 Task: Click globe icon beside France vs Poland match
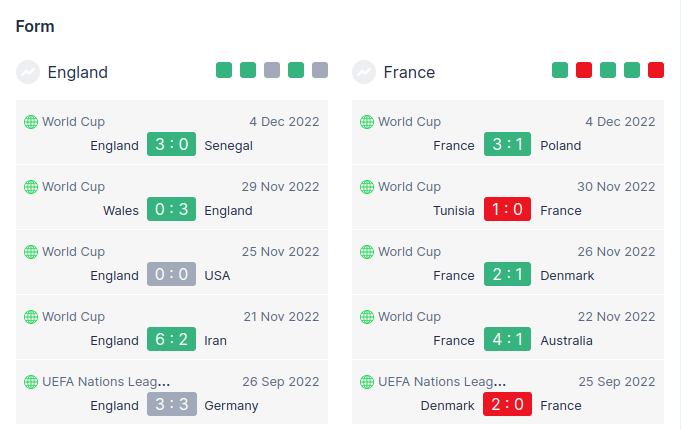[366, 122]
